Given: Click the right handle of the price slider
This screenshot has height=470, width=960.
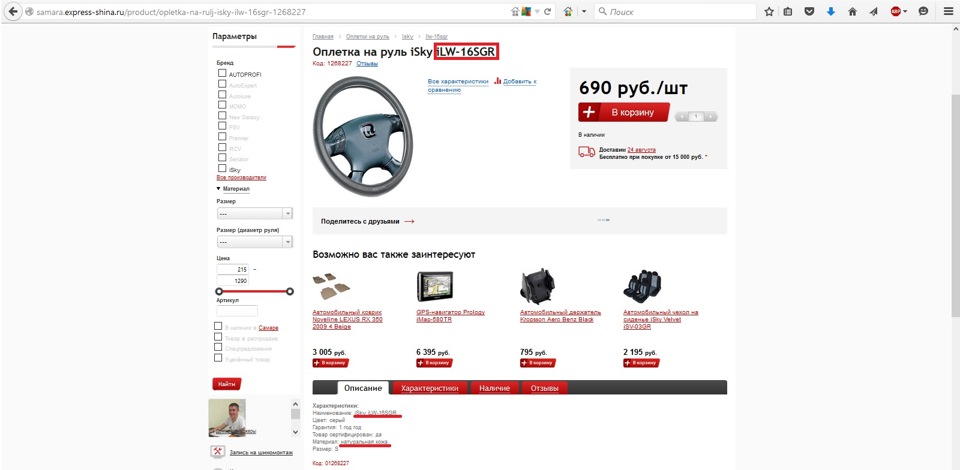Looking at the screenshot, I should click(290, 291).
